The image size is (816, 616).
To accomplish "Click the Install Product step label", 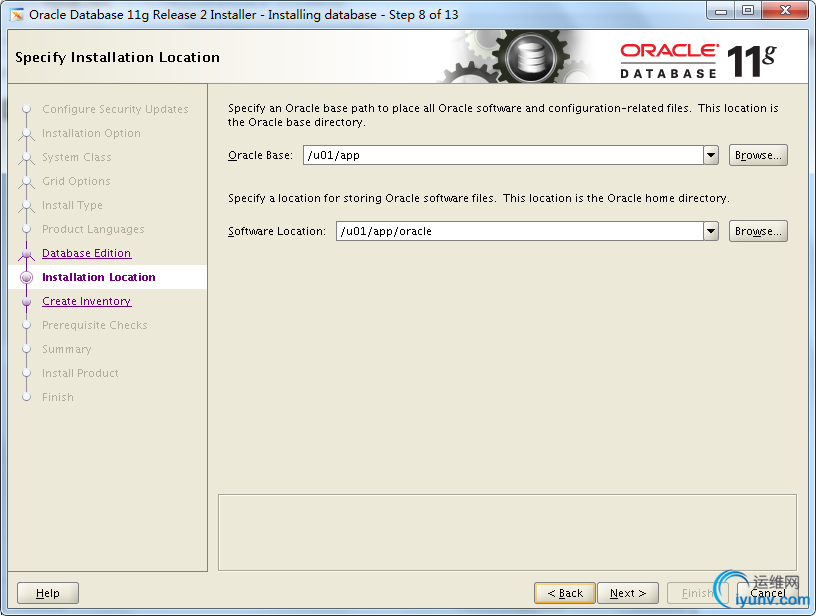I will 80,373.
